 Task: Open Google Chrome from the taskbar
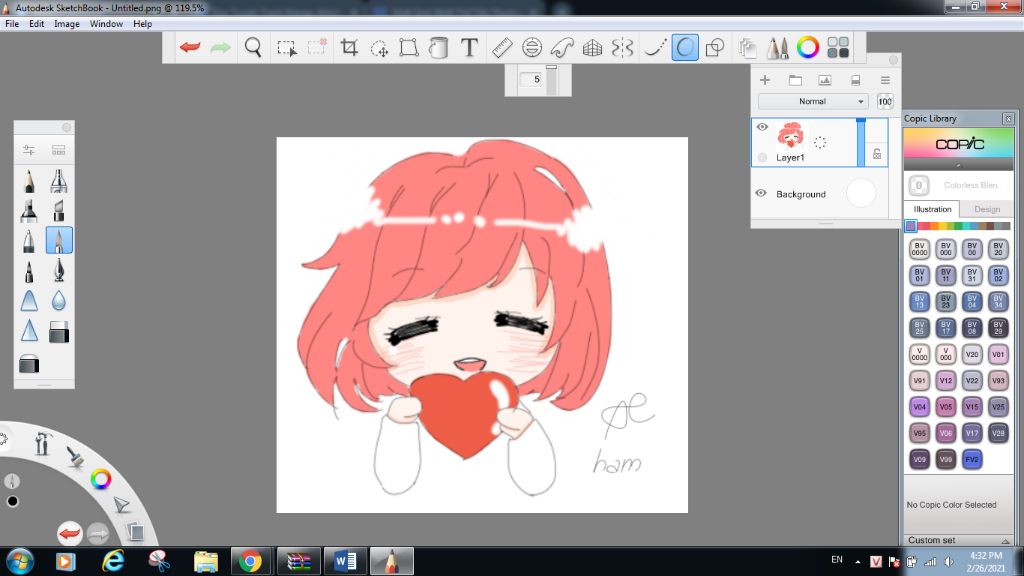(x=250, y=561)
